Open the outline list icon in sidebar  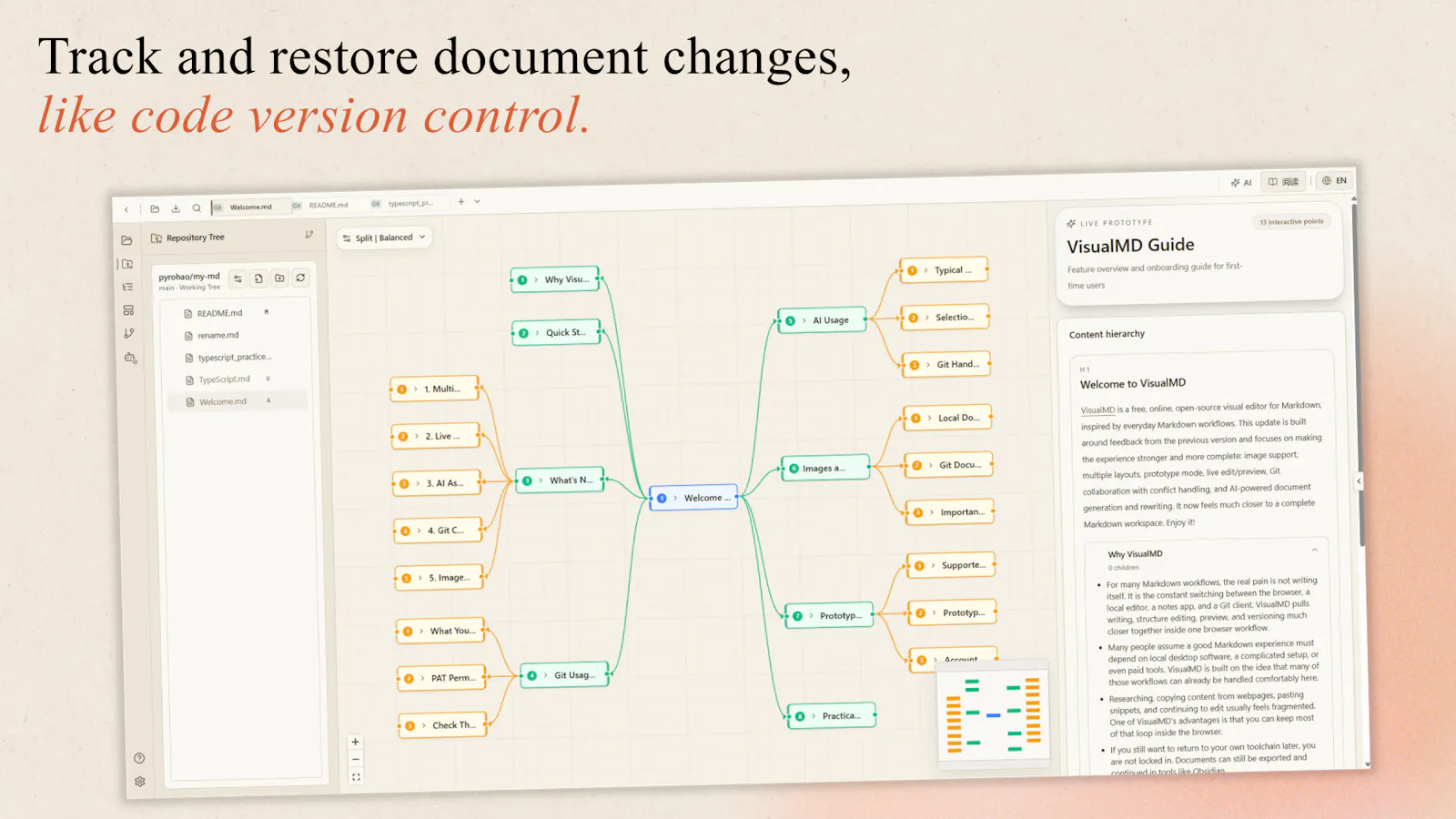(x=127, y=287)
